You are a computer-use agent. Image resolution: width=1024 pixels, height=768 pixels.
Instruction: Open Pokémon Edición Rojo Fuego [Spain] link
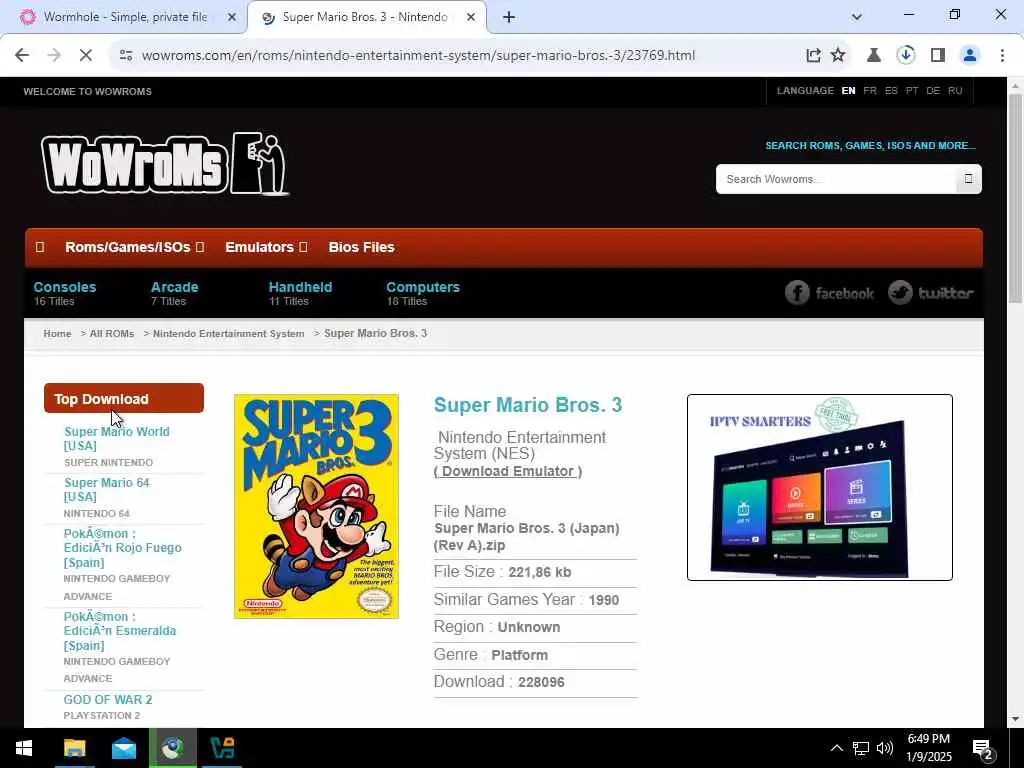coord(123,548)
